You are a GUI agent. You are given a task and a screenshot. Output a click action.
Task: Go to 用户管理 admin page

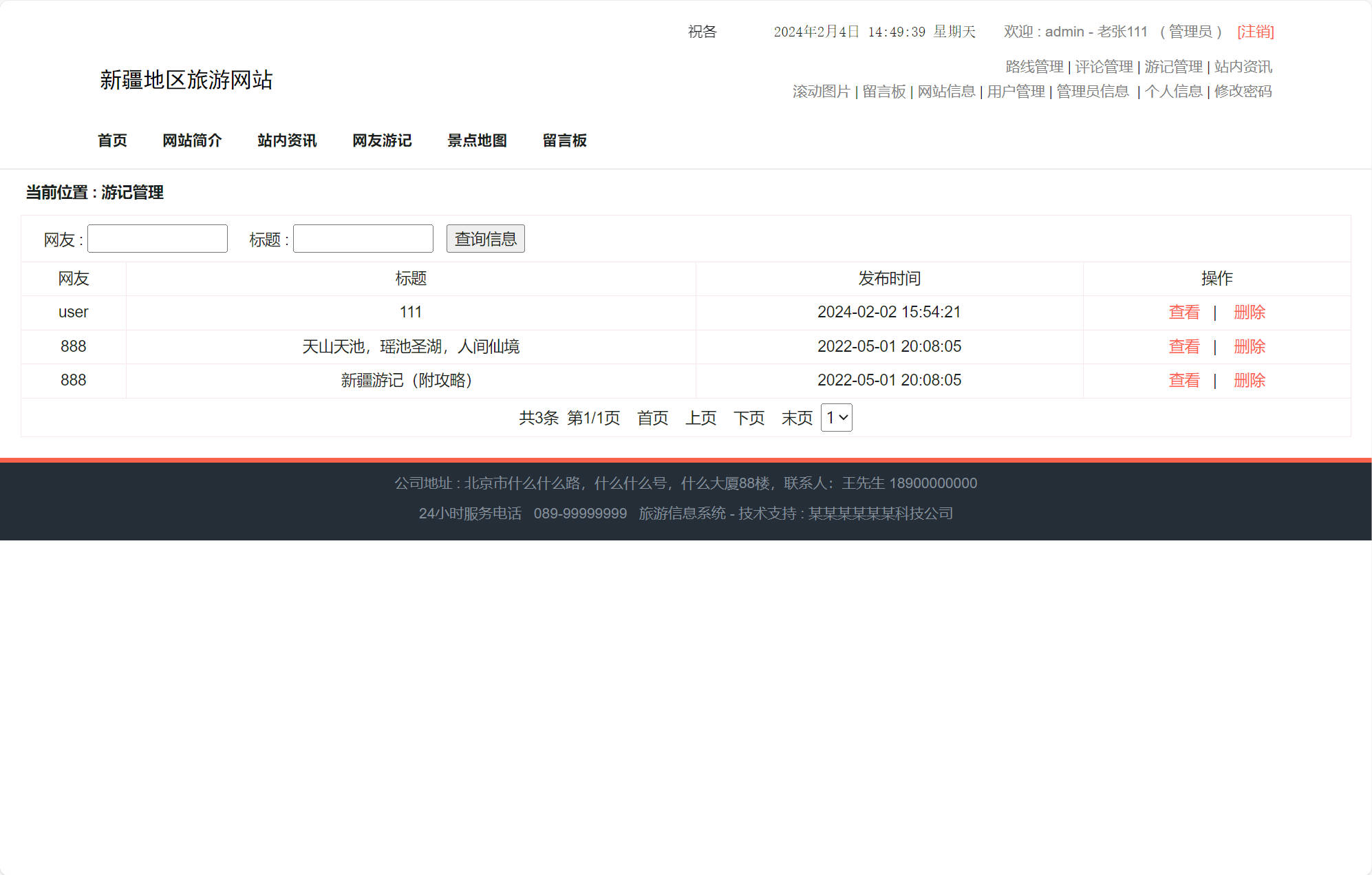[1016, 92]
